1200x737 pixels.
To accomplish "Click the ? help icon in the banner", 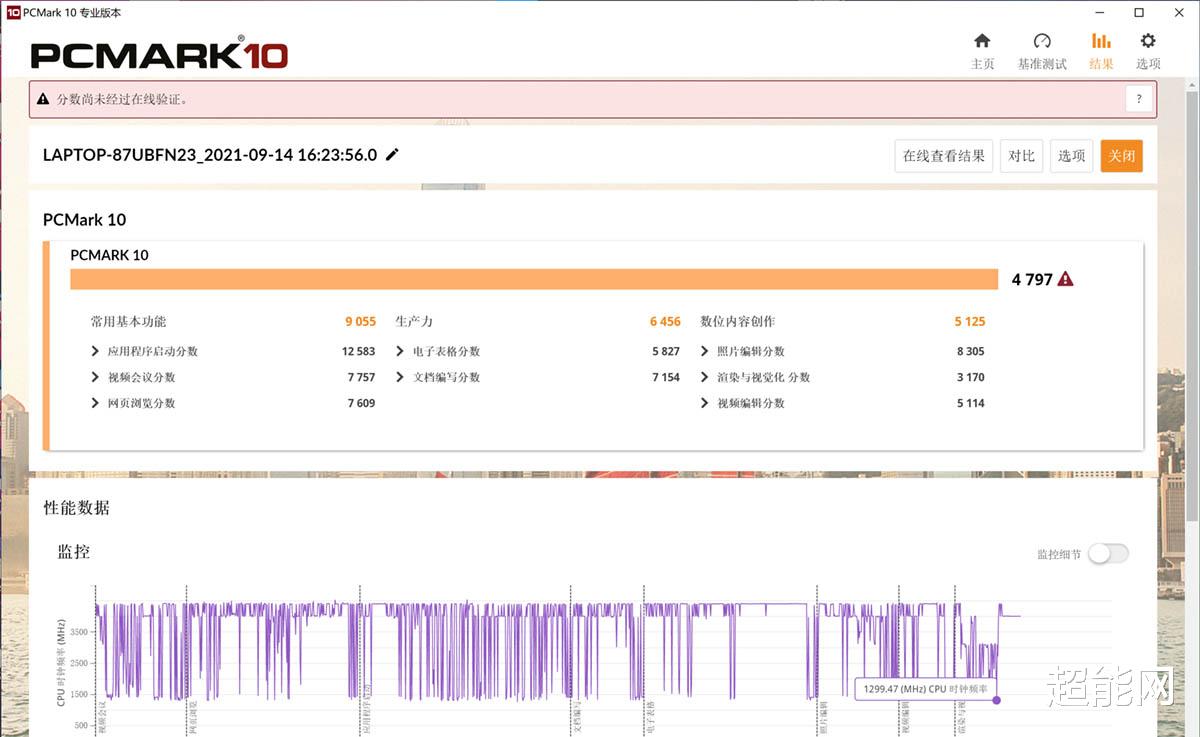I will pyautogui.click(x=1138, y=99).
